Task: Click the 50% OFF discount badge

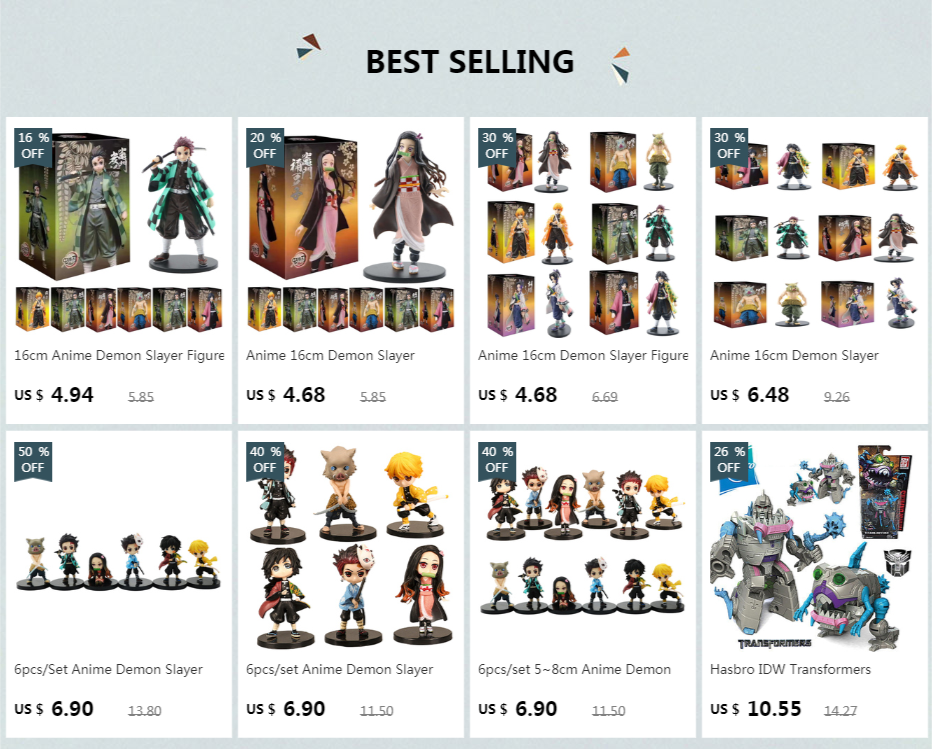Action: 33,461
